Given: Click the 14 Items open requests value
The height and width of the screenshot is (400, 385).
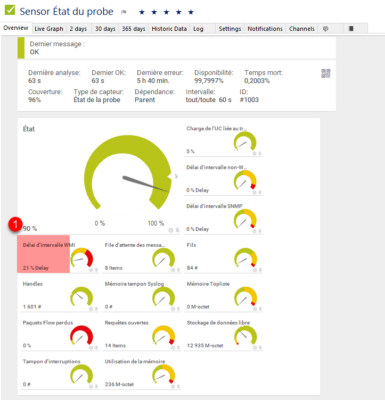Looking at the screenshot, I should pyautogui.click(x=115, y=345).
